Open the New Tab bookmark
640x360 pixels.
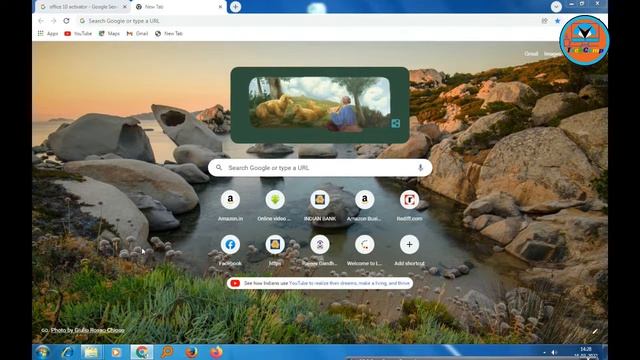click(x=169, y=33)
